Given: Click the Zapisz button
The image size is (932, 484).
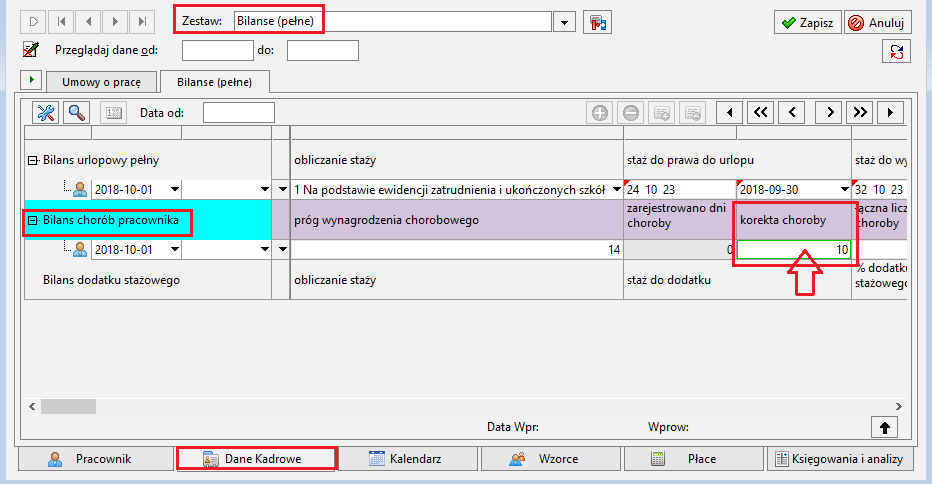Looking at the screenshot, I should point(808,23).
